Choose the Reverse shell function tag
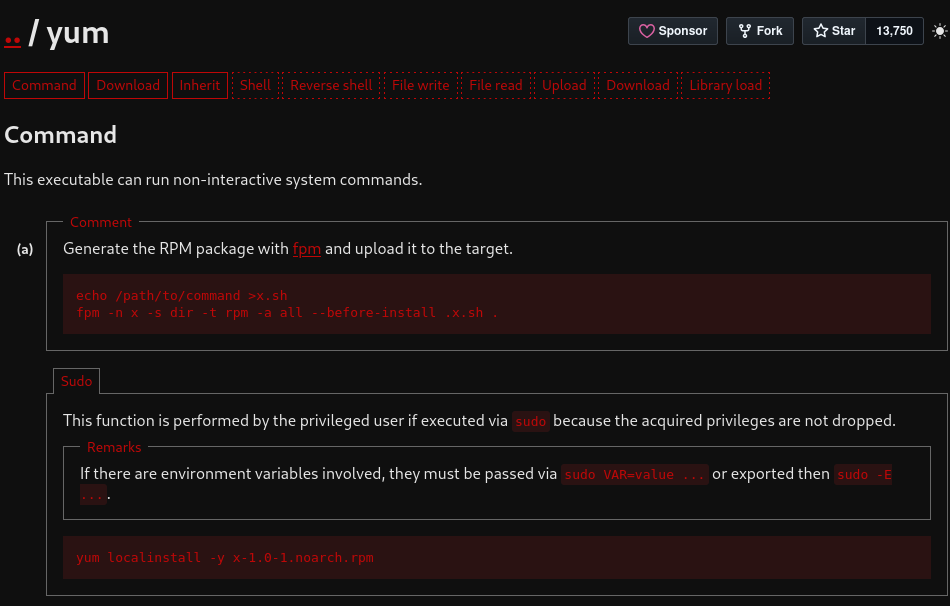The image size is (950, 606). (331, 85)
